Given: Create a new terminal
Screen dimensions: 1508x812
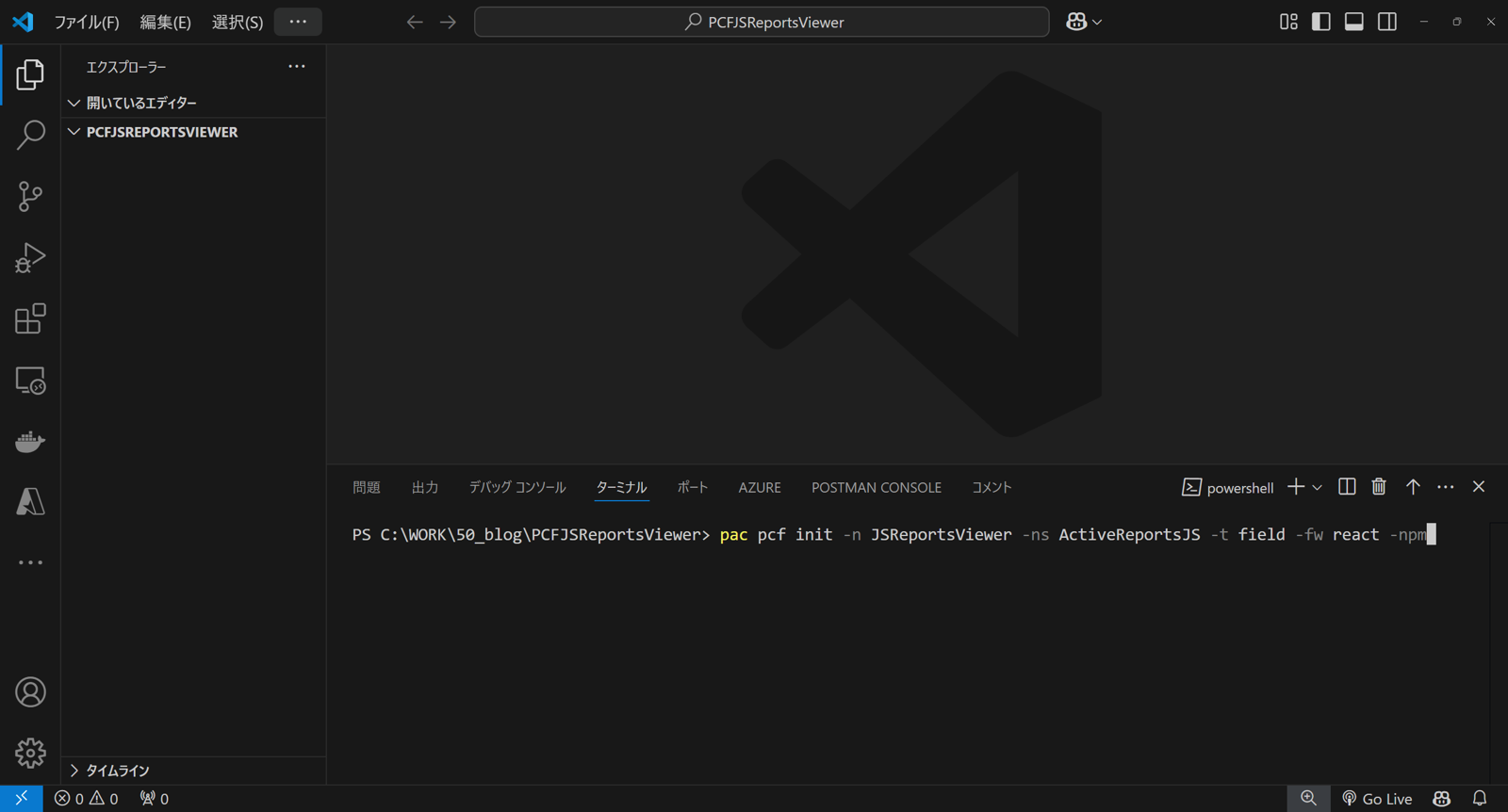Looking at the screenshot, I should (x=1296, y=487).
